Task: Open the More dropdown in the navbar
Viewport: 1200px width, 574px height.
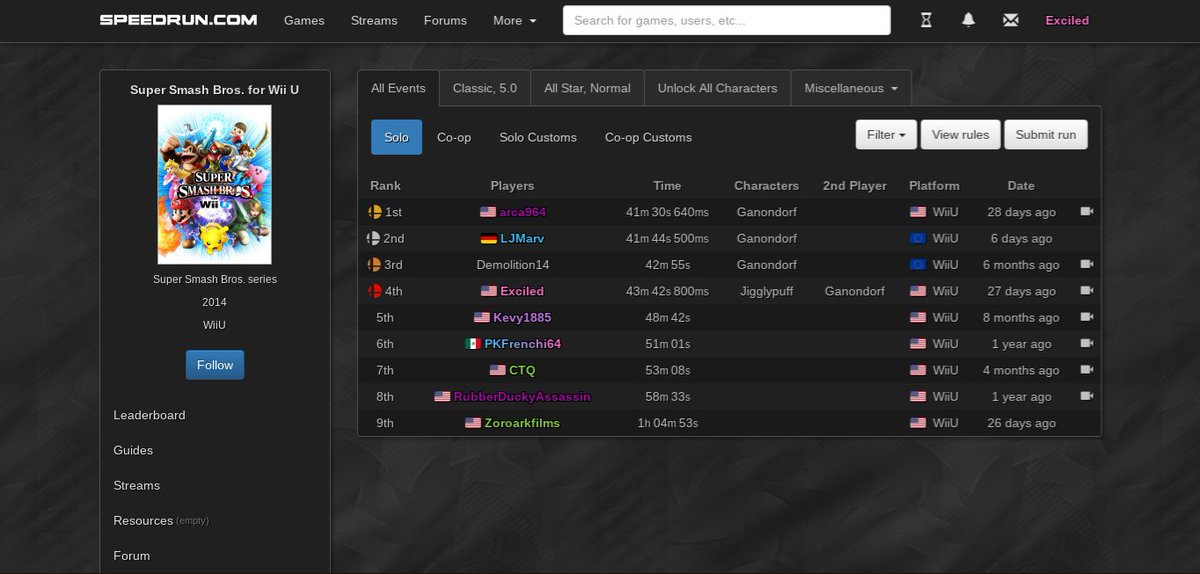Action: click(x=514, y=20)
